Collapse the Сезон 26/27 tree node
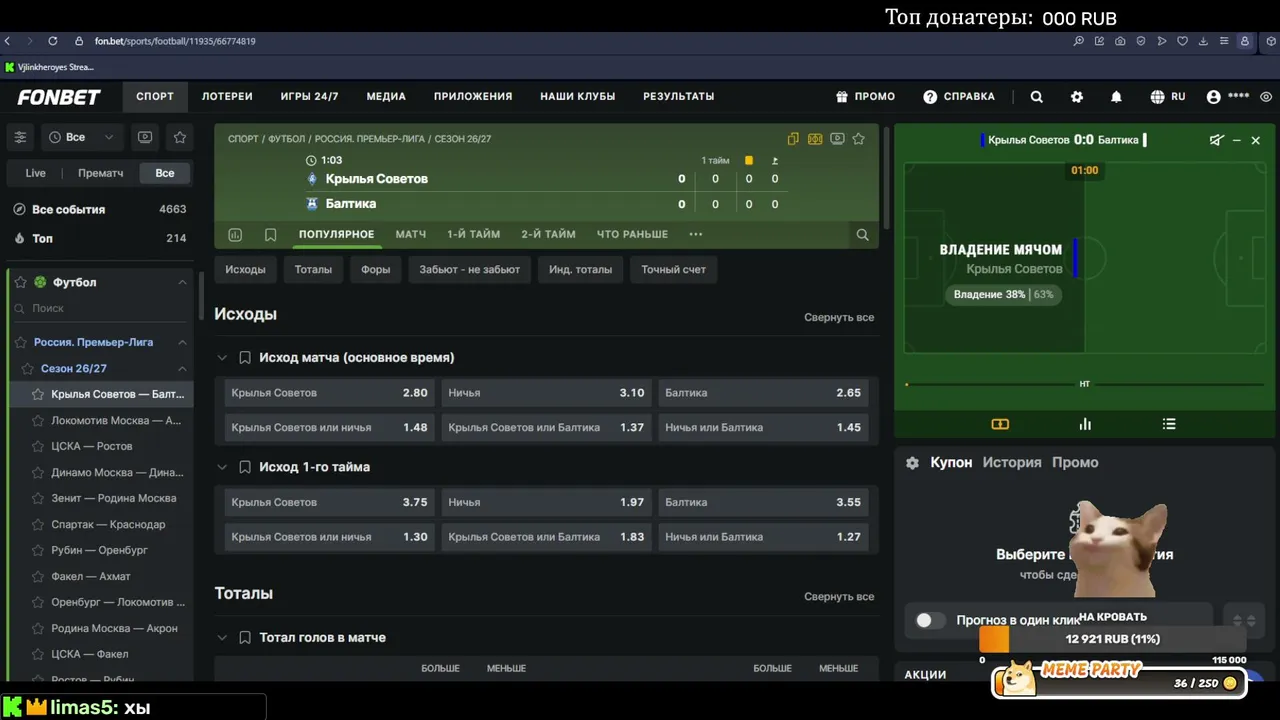Image resolution: width=1280 pixels, height=720 pixels. pos(182,369)
